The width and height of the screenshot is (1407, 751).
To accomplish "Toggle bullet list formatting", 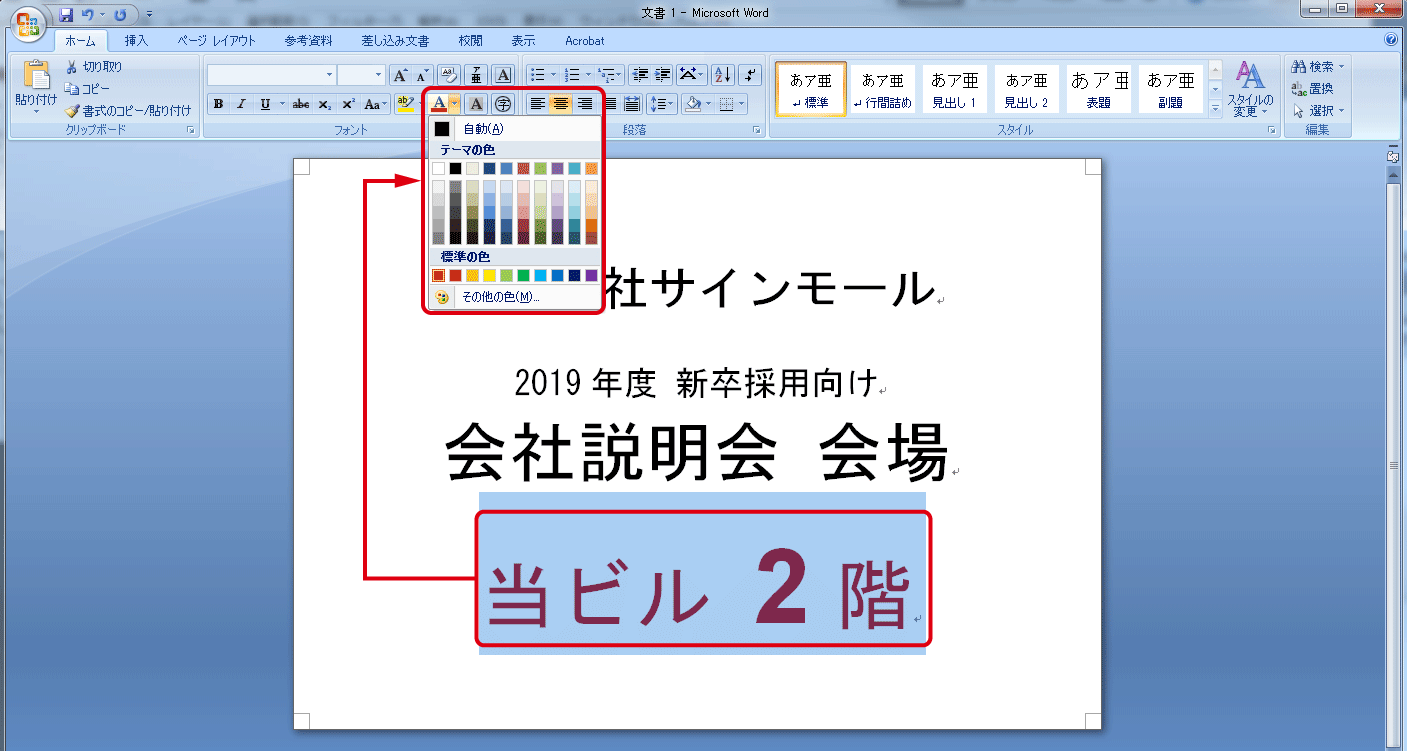I will point(536,74).
